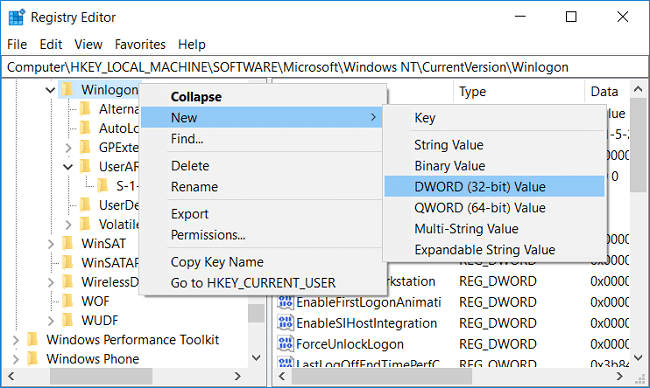Expand the WUDF key chevron
Viewport: 650px width, 388px height.
click(x=51, y=320)
